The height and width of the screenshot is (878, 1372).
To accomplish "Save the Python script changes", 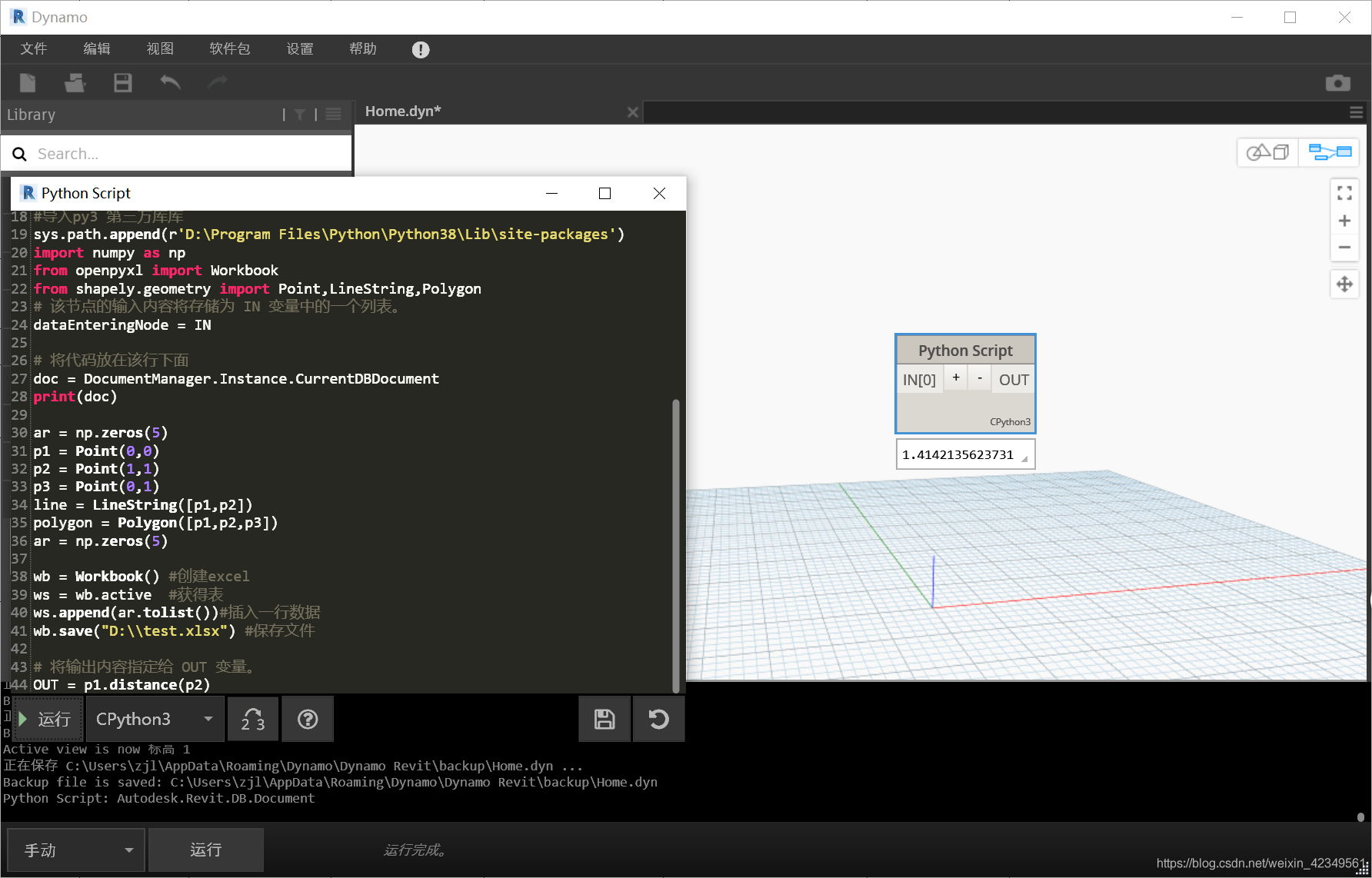I will 604,719.
